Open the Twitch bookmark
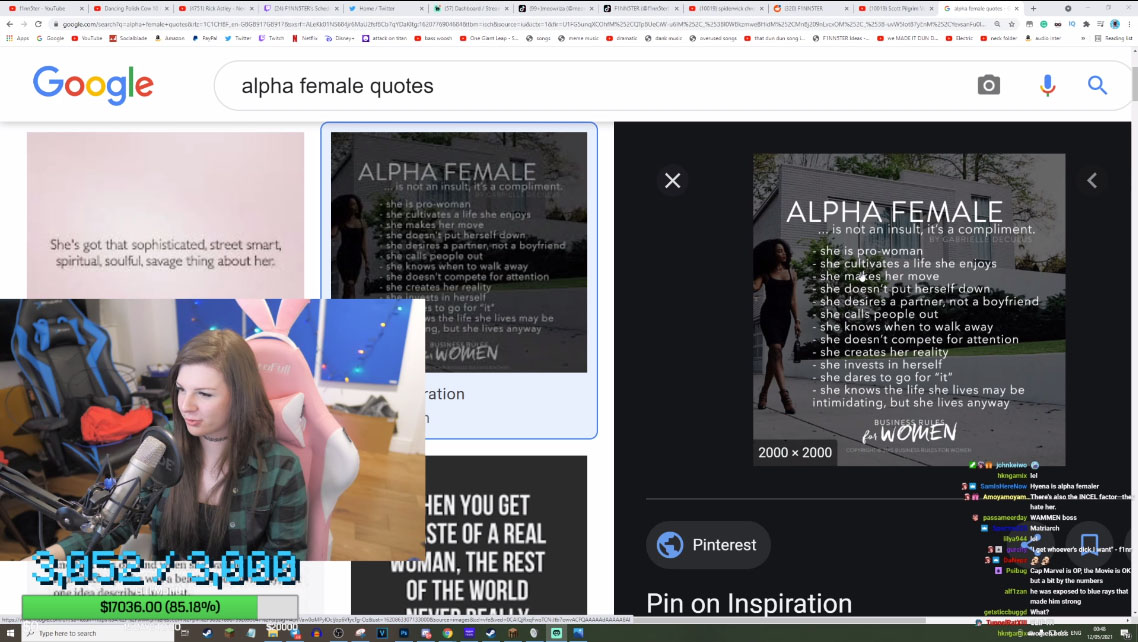Screen dimensions: 1138x642 [x=271, y=38]
